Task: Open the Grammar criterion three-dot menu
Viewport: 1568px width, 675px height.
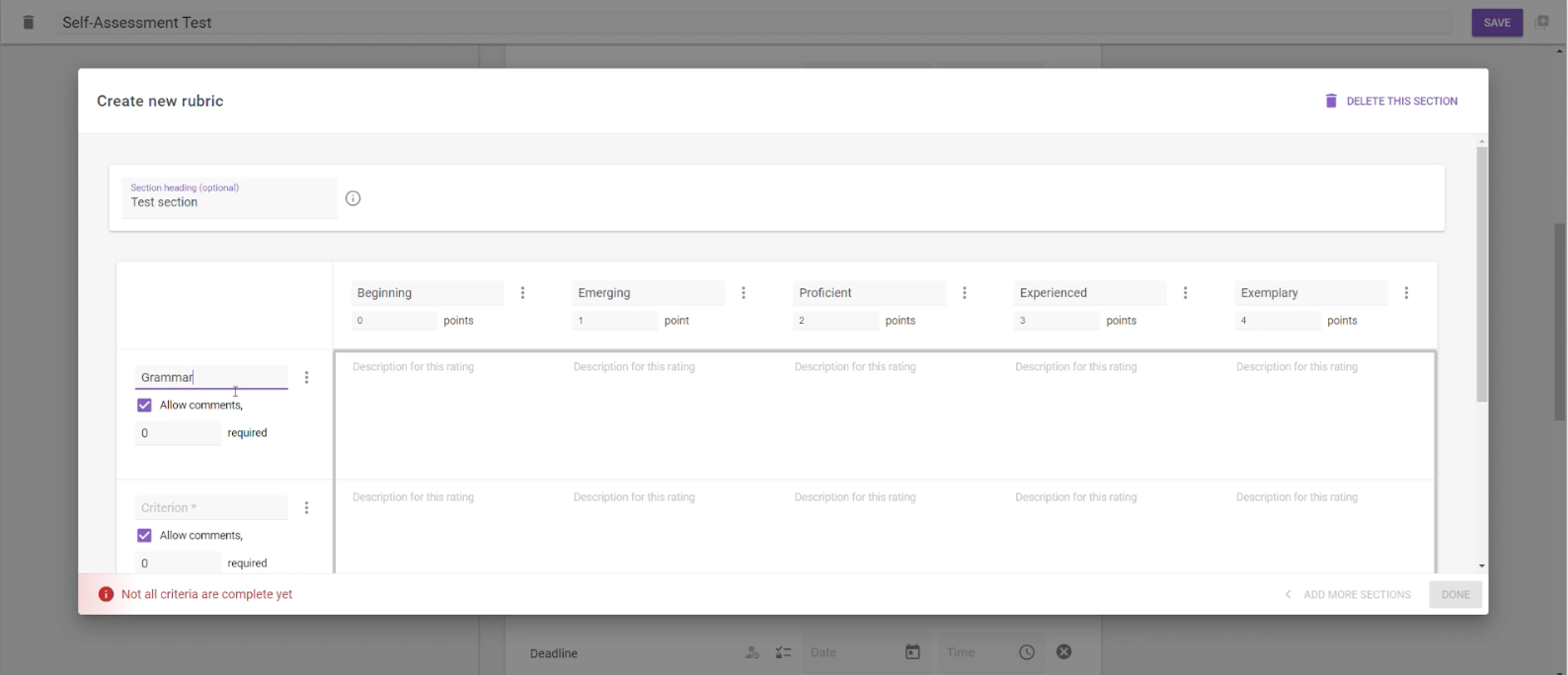Action: click(x=307, y=377)
